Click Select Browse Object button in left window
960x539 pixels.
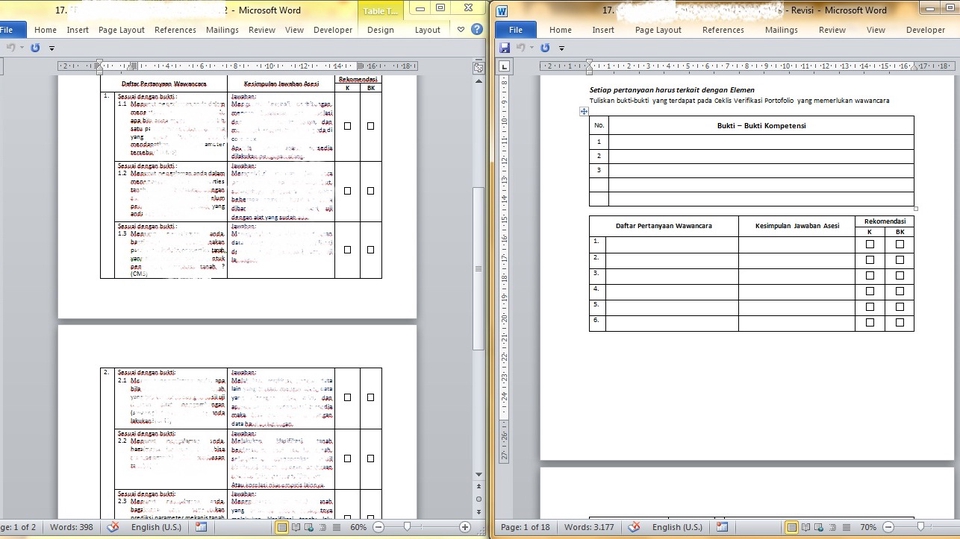[x=479, y=499]
